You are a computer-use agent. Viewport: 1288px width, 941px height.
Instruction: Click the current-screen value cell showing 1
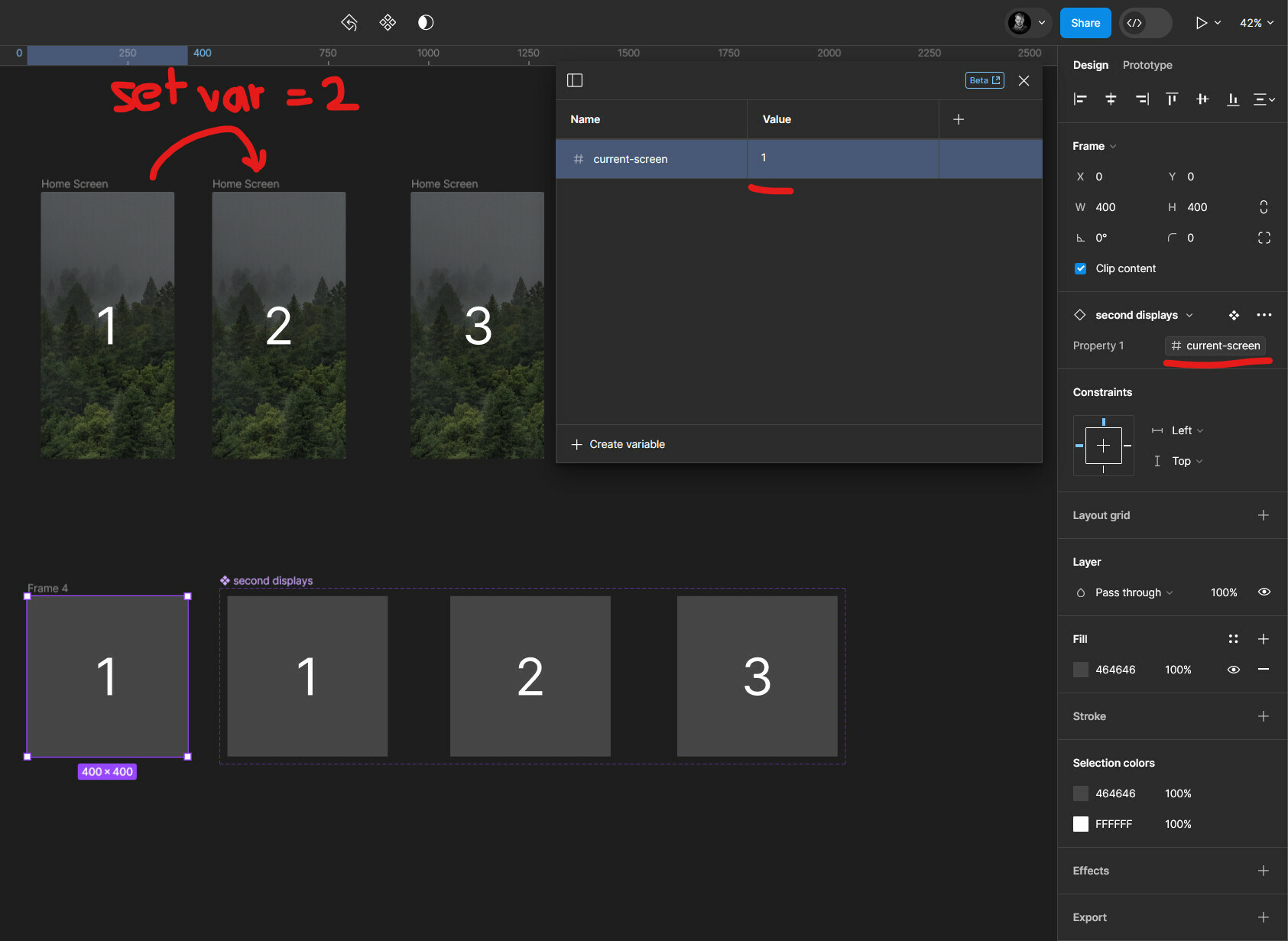pyautogui.click(x=843, y=159)
